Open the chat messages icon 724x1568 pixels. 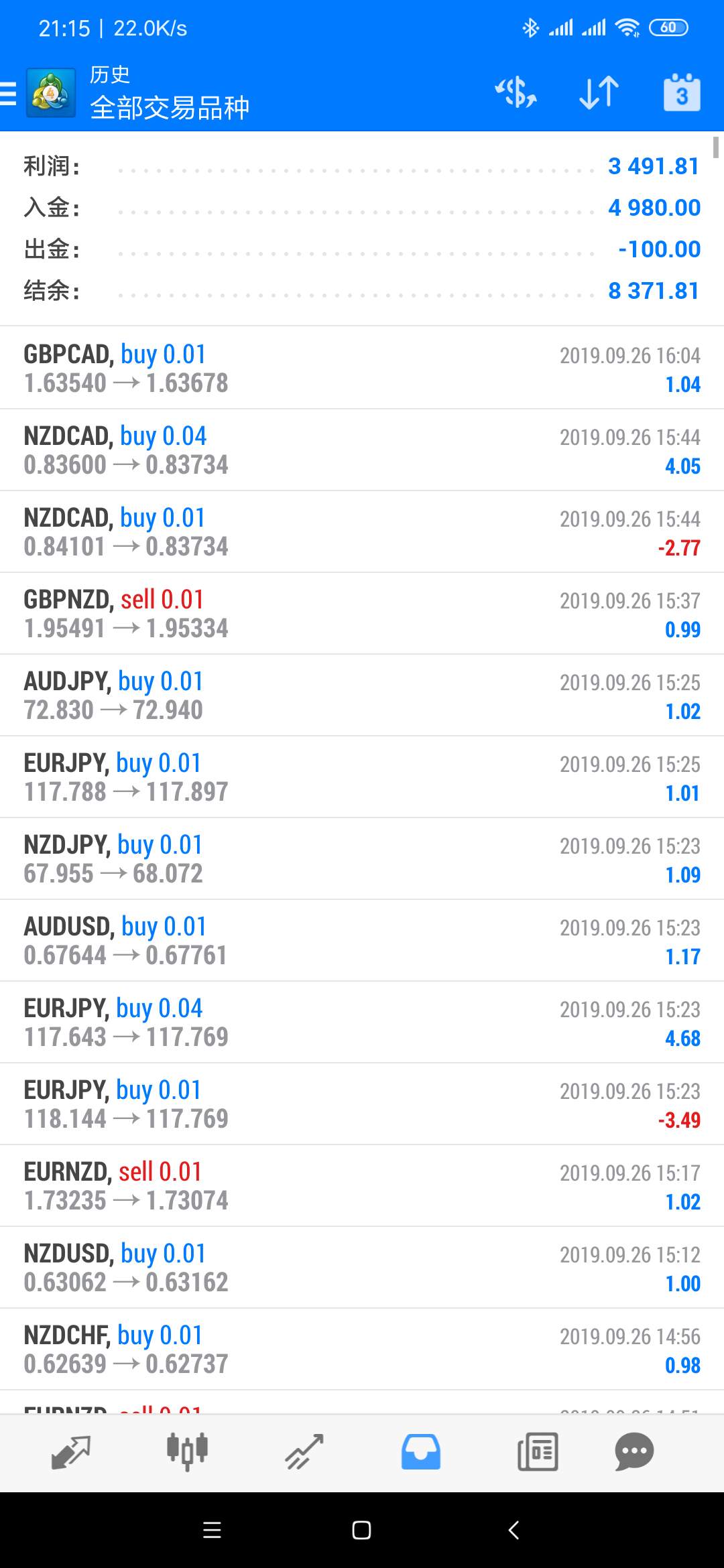pyautogui.click(x=633, y=1452)
